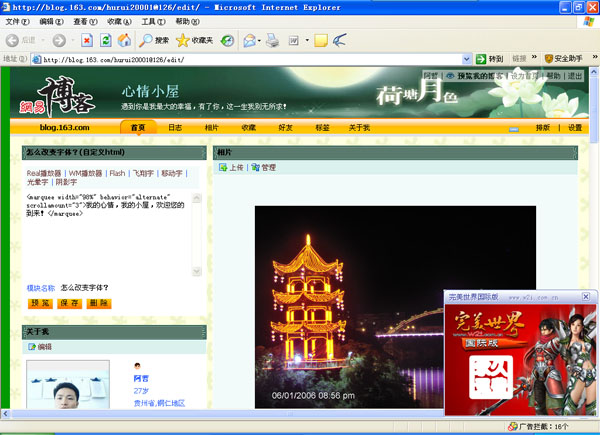Viewport: 600px width, 435px height.
Task: Go to Home page icon
Action: click(x=124, y=40)
